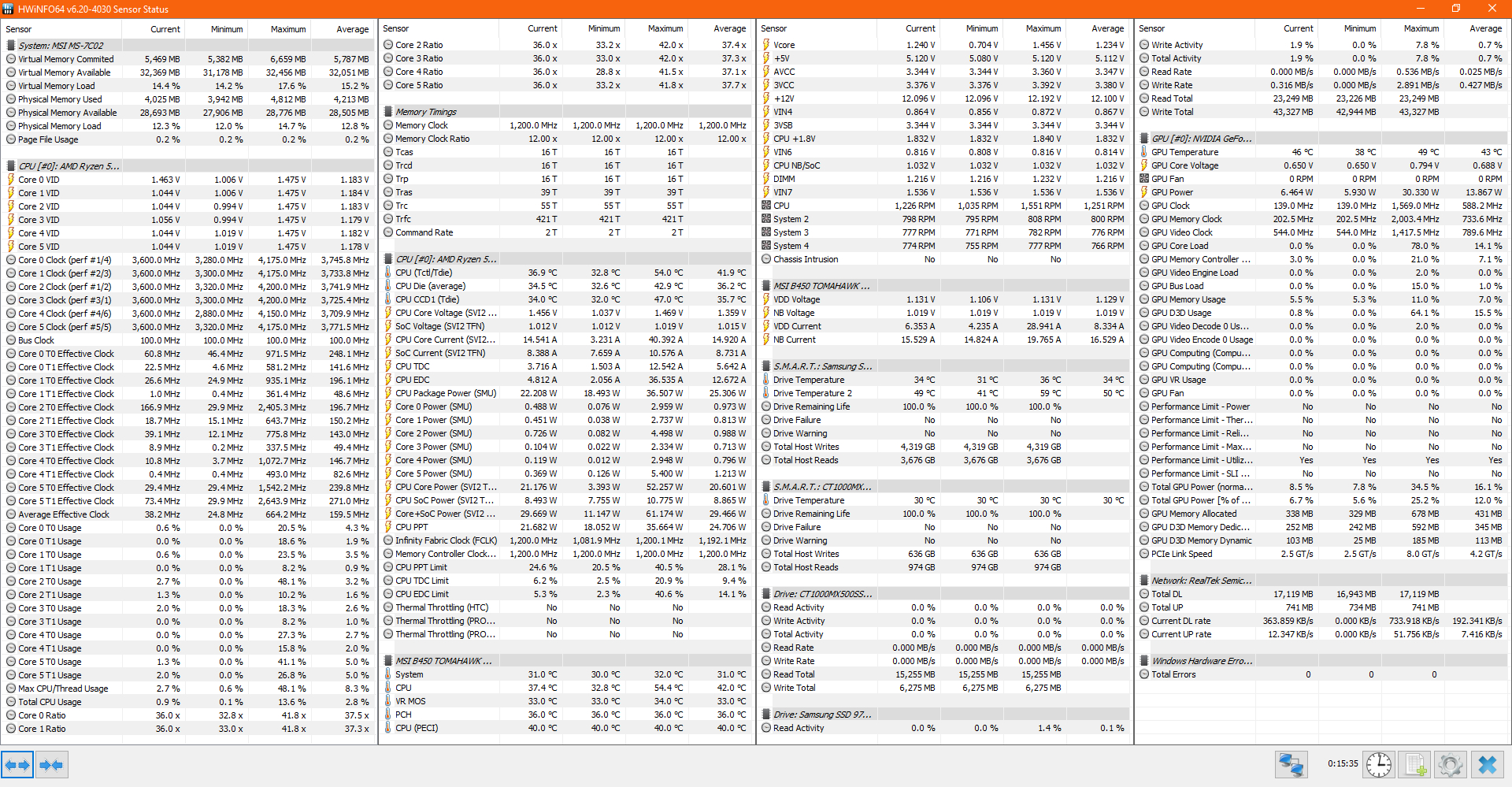Select the Performance Limit - Power row

pyautogui.click(x=1321, y=406)
